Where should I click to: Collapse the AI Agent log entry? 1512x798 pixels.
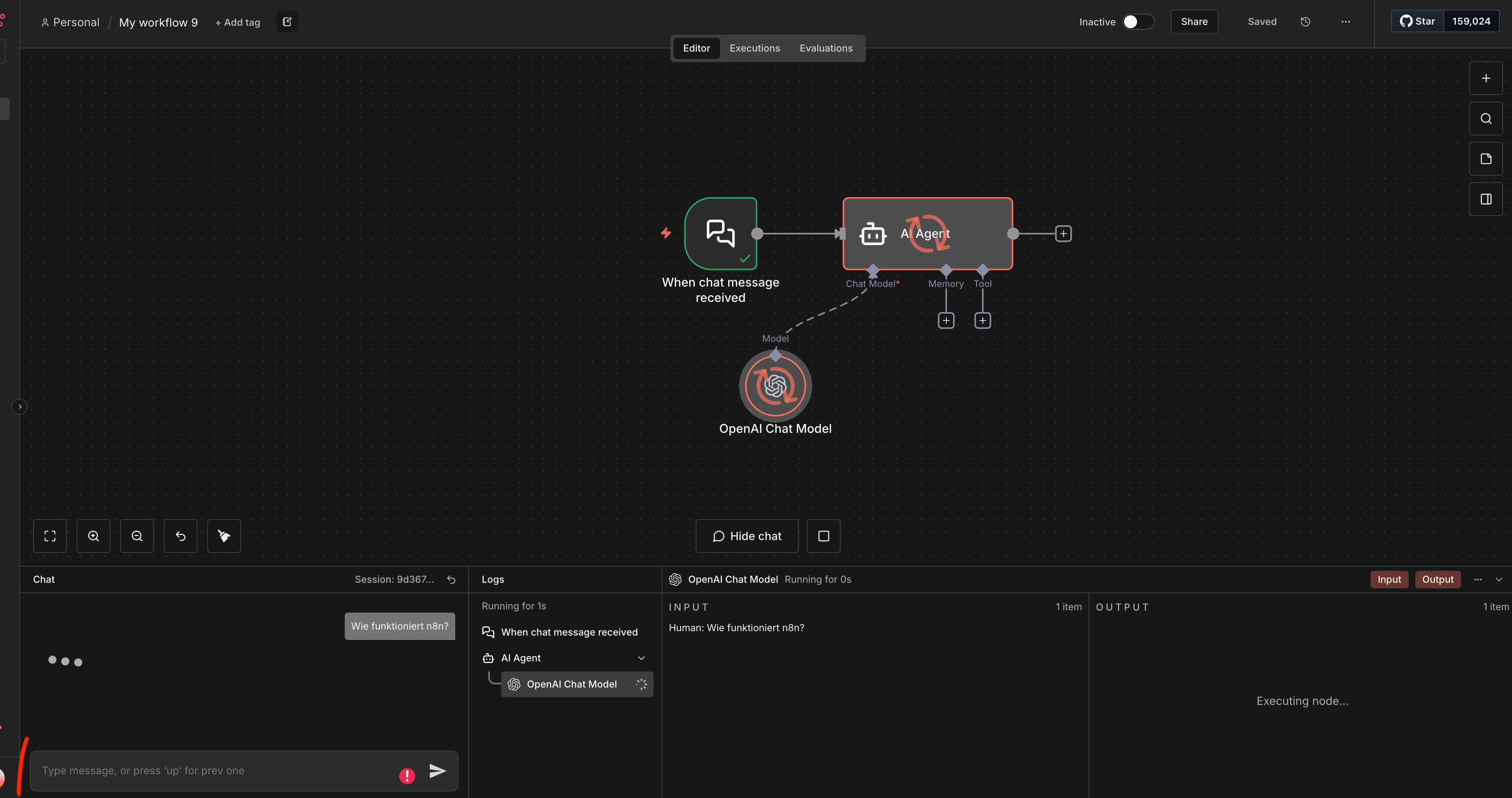coord(641,659)
